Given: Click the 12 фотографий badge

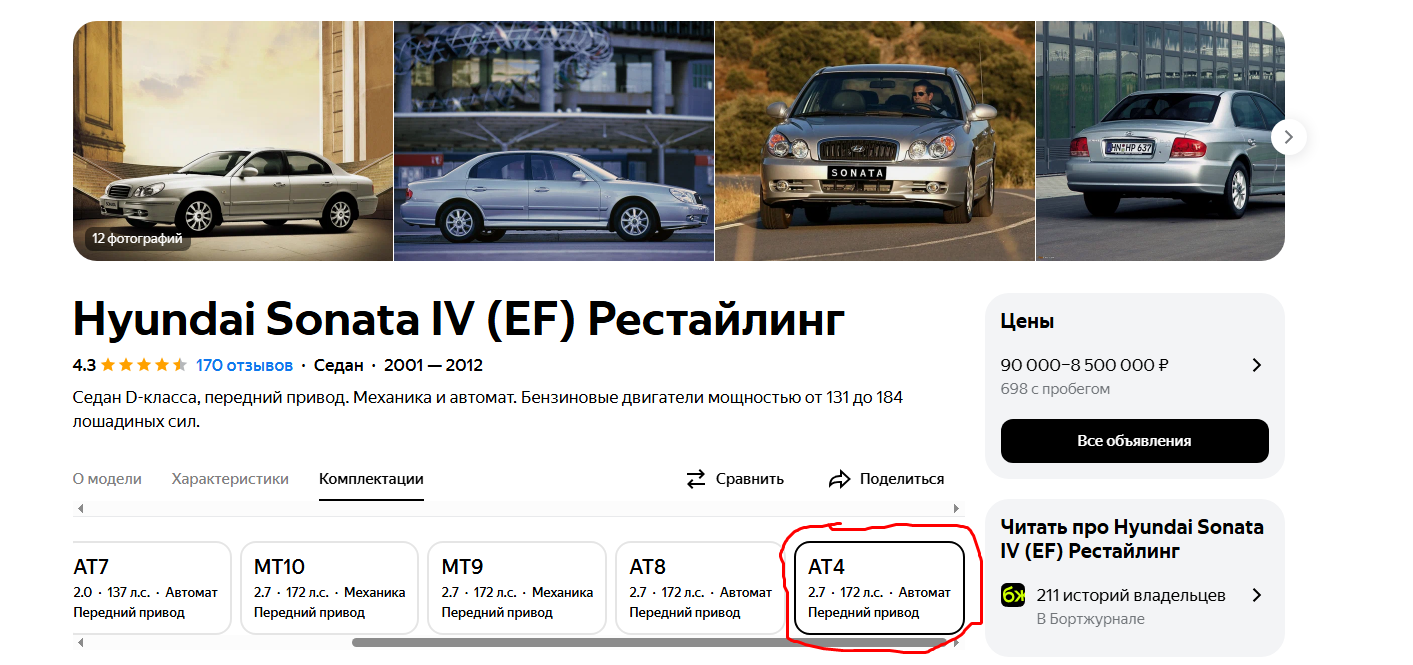Looking at the screenshot, I should coord(137,239).
